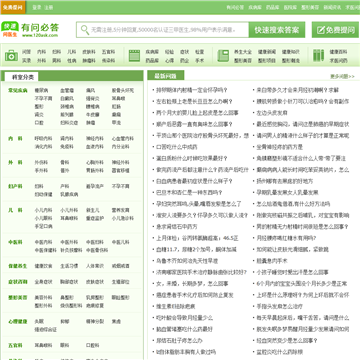Open 健康百科 in the navigation bar
This screenshot has height=360, width=360.
click(x=338, y=52)
